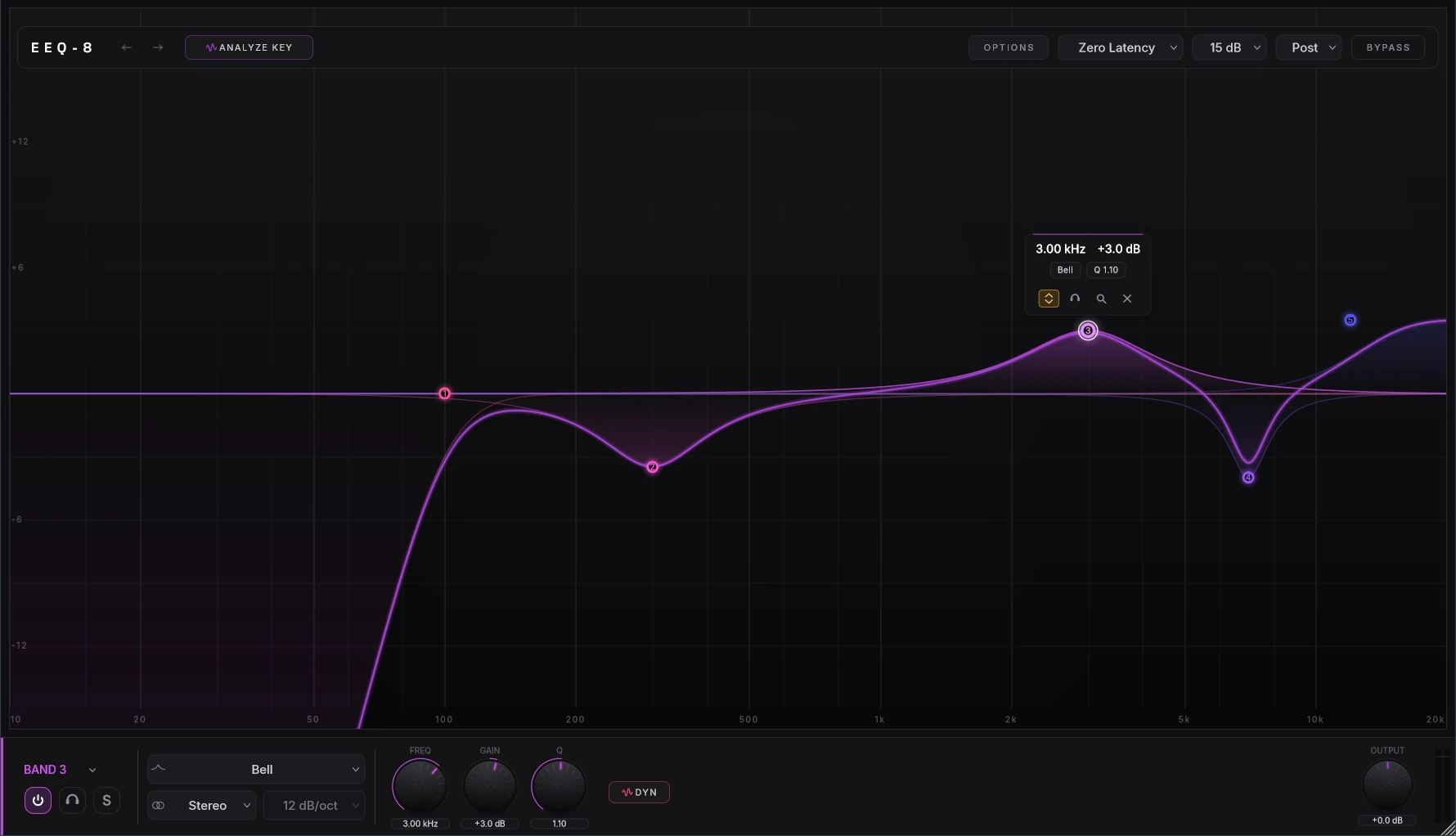Go forward with the right arrow icon
Image resolution: width=1456 pixels, height=836 pixels.
[x=158, y=47]
